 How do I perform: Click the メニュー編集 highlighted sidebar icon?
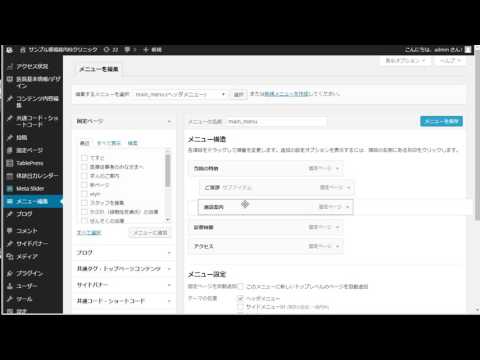(x=10, y=201)
